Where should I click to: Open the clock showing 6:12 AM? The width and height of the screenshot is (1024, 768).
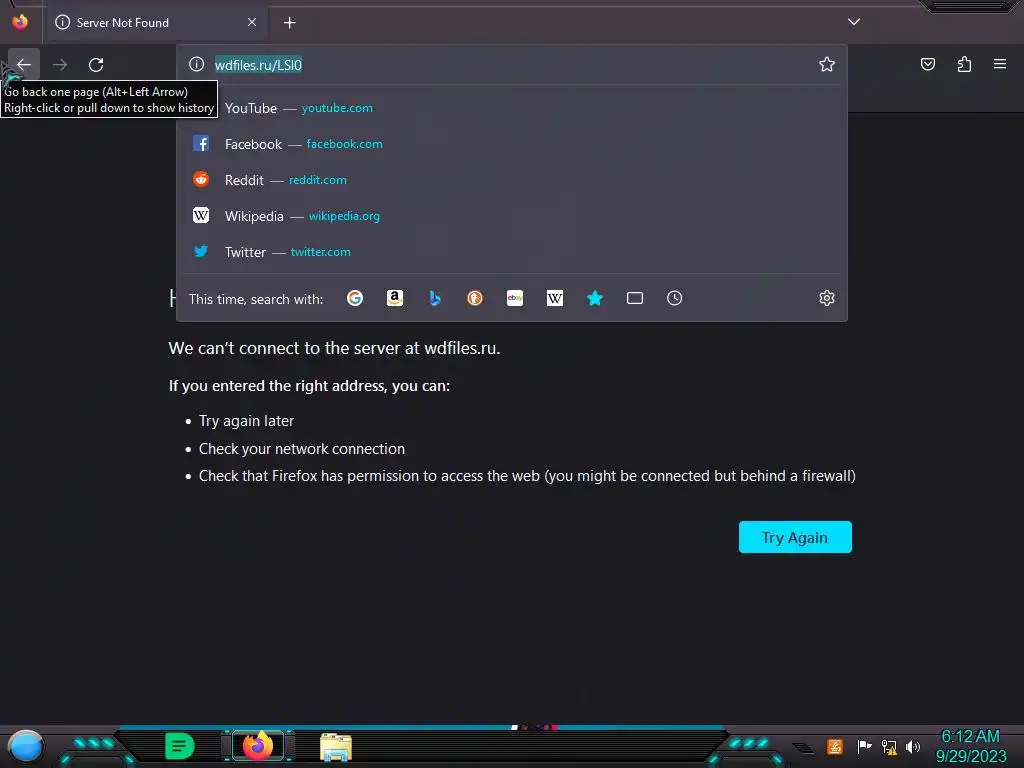[x=970, y=746]
